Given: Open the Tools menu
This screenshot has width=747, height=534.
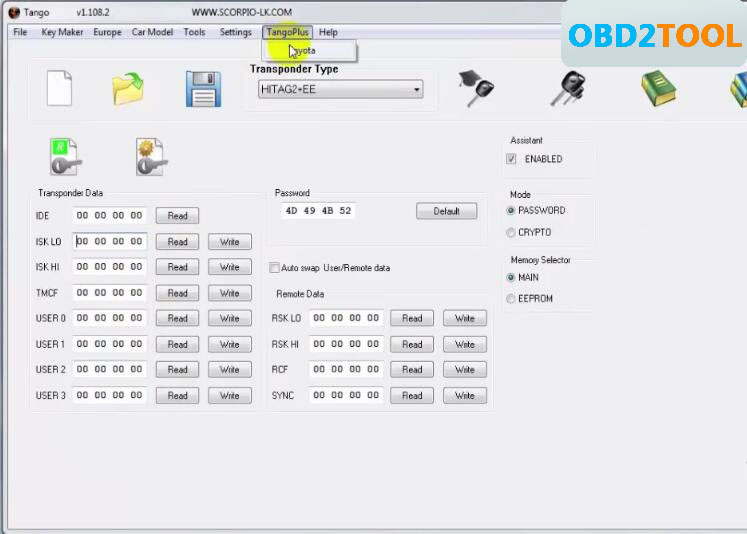Looking at the screenshot, I should 194,32.
